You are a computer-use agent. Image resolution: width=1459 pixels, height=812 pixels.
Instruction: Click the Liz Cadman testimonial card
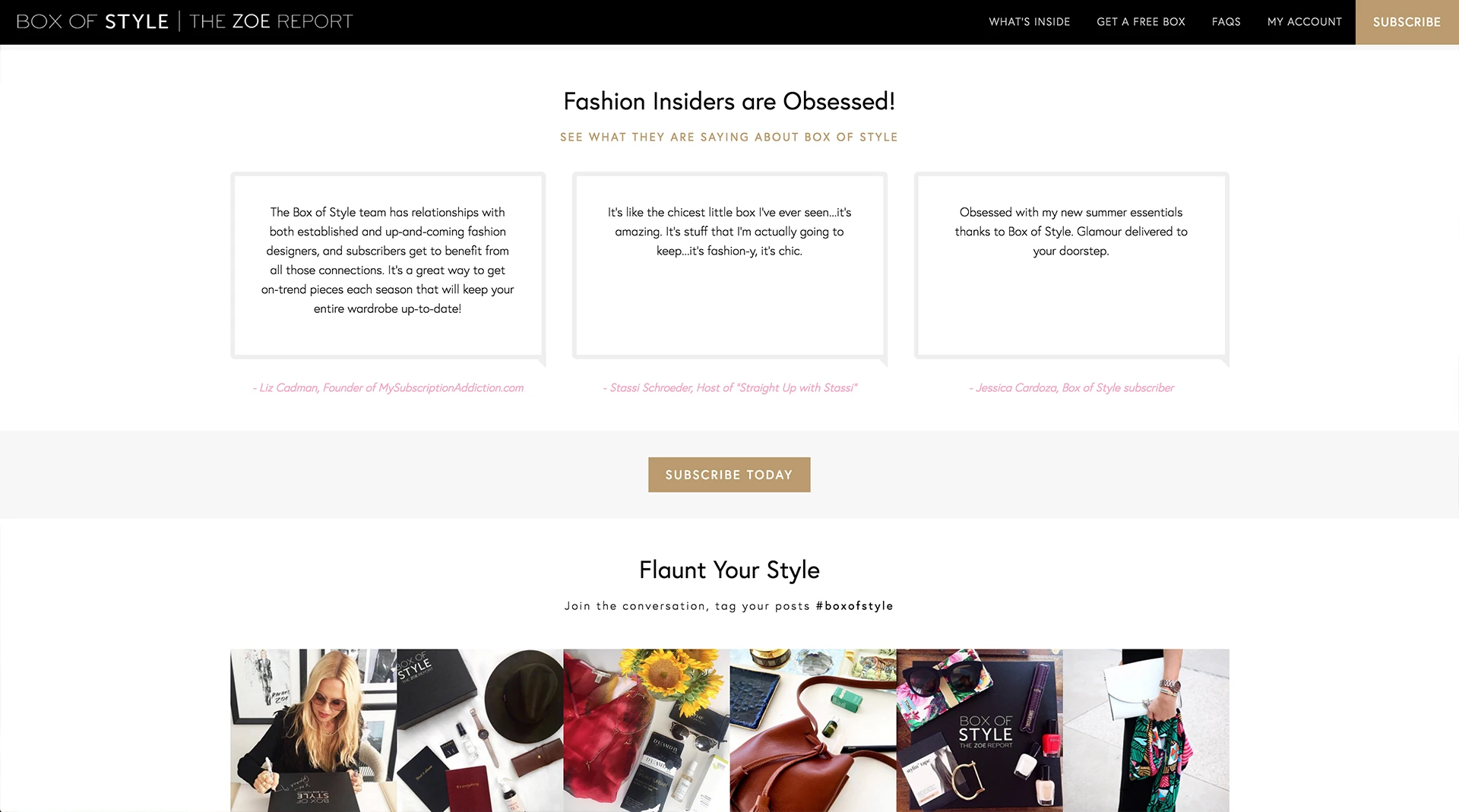(x=388, y=266)
